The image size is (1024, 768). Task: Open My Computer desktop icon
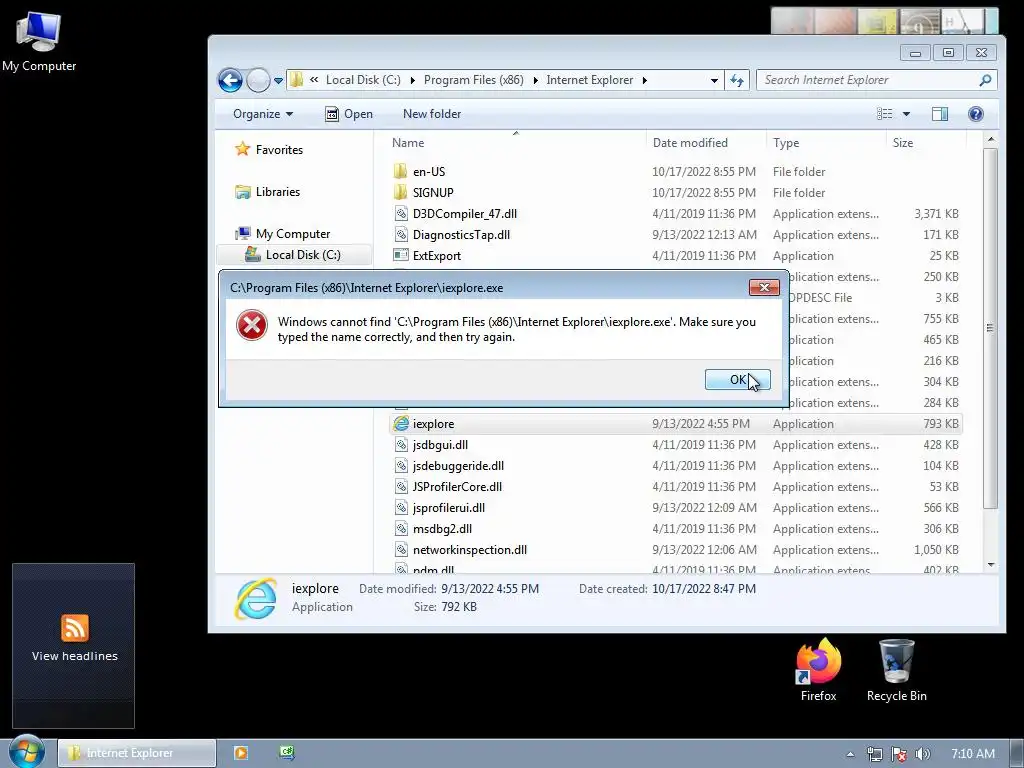(39, 42)
